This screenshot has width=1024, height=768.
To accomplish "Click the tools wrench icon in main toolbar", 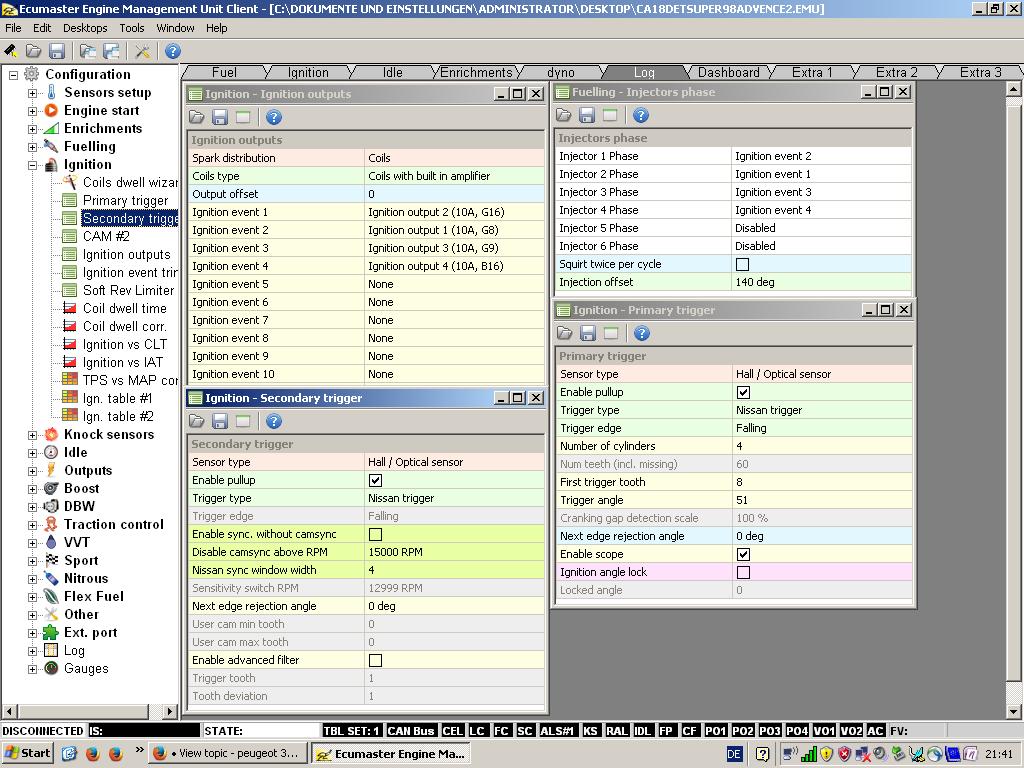I will pyautogui.click(x=142, y=51).
